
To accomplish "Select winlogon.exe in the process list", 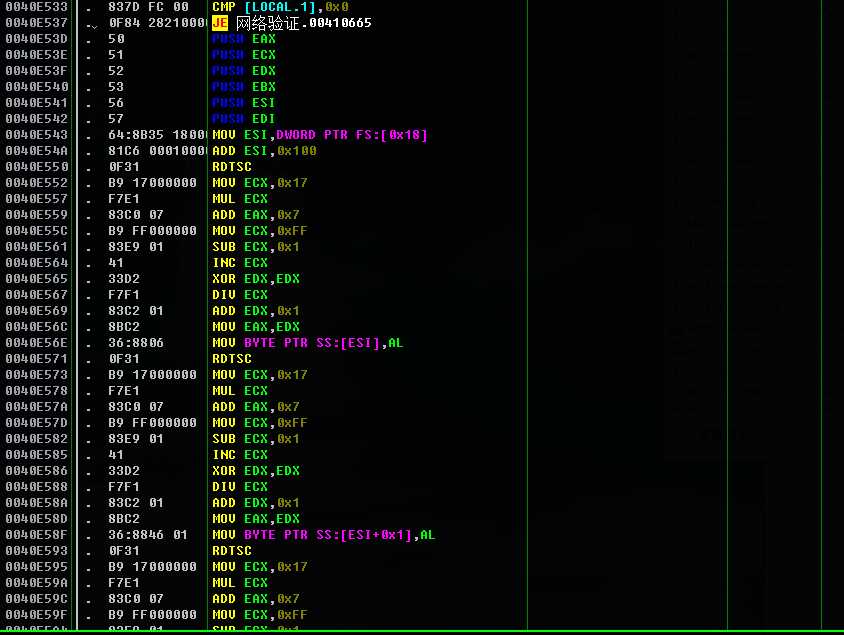I will [726, 390].
